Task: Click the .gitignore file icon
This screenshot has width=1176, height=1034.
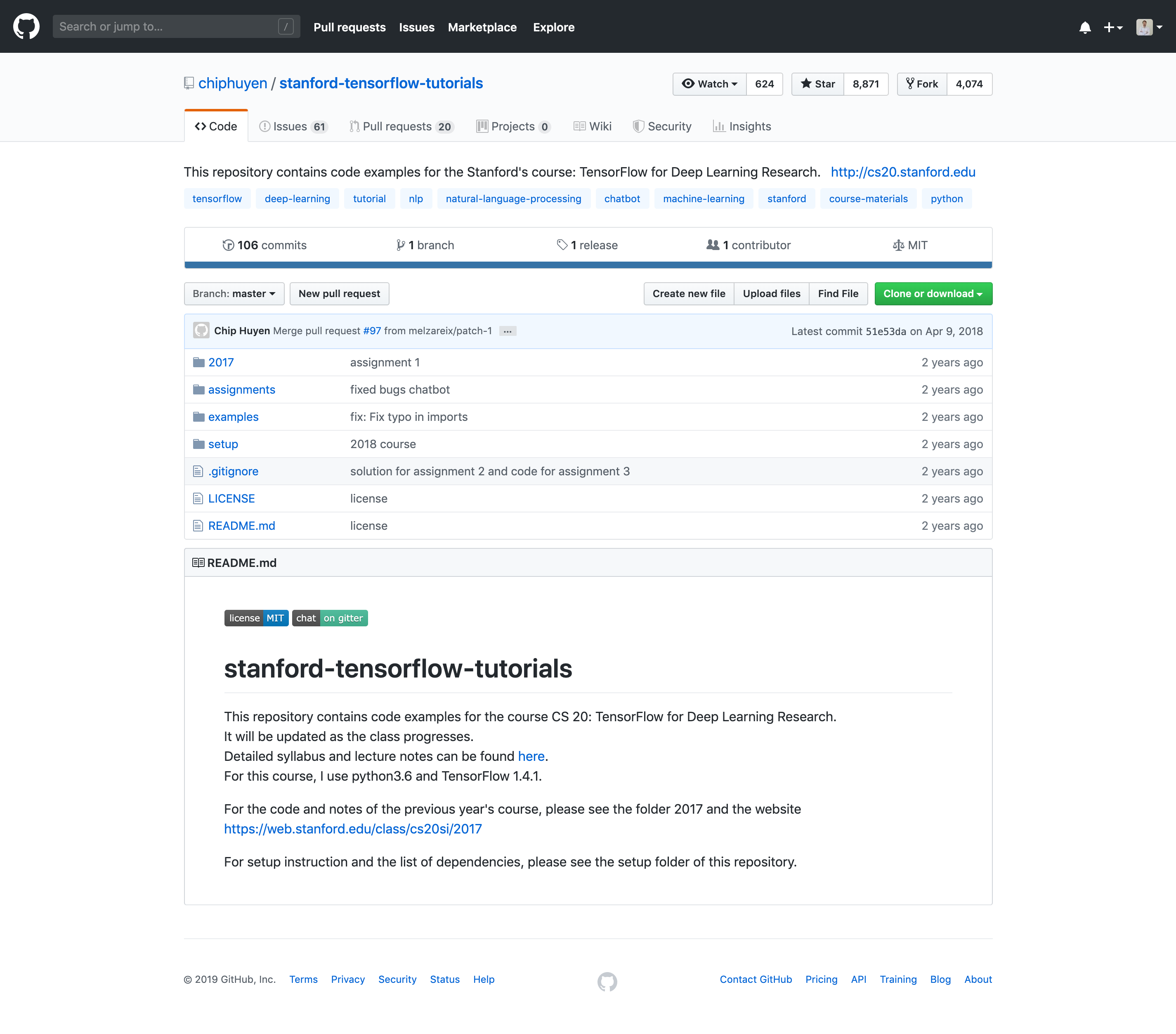Action: point(198,471)
